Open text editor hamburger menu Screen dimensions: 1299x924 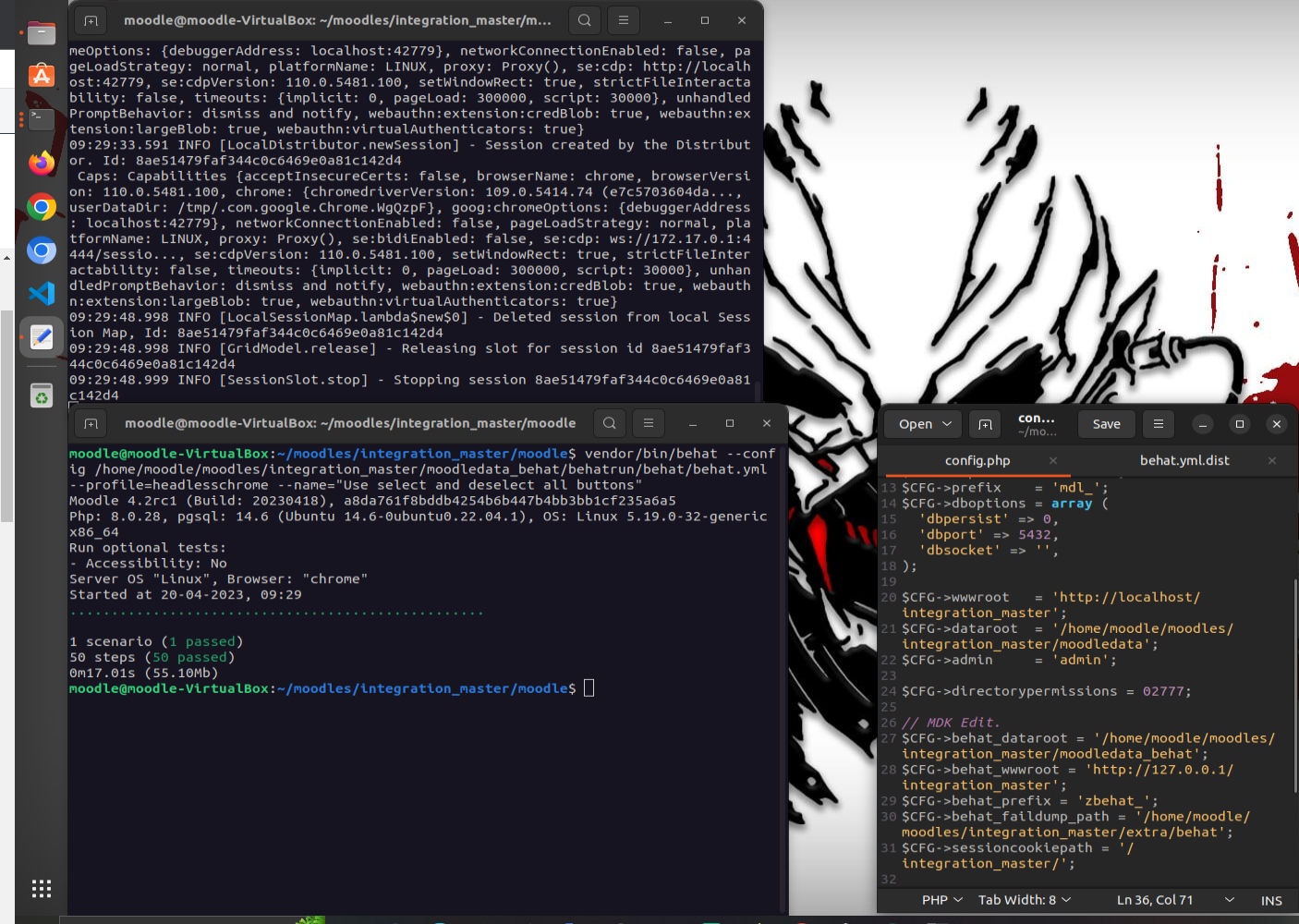click(1159, 424)
